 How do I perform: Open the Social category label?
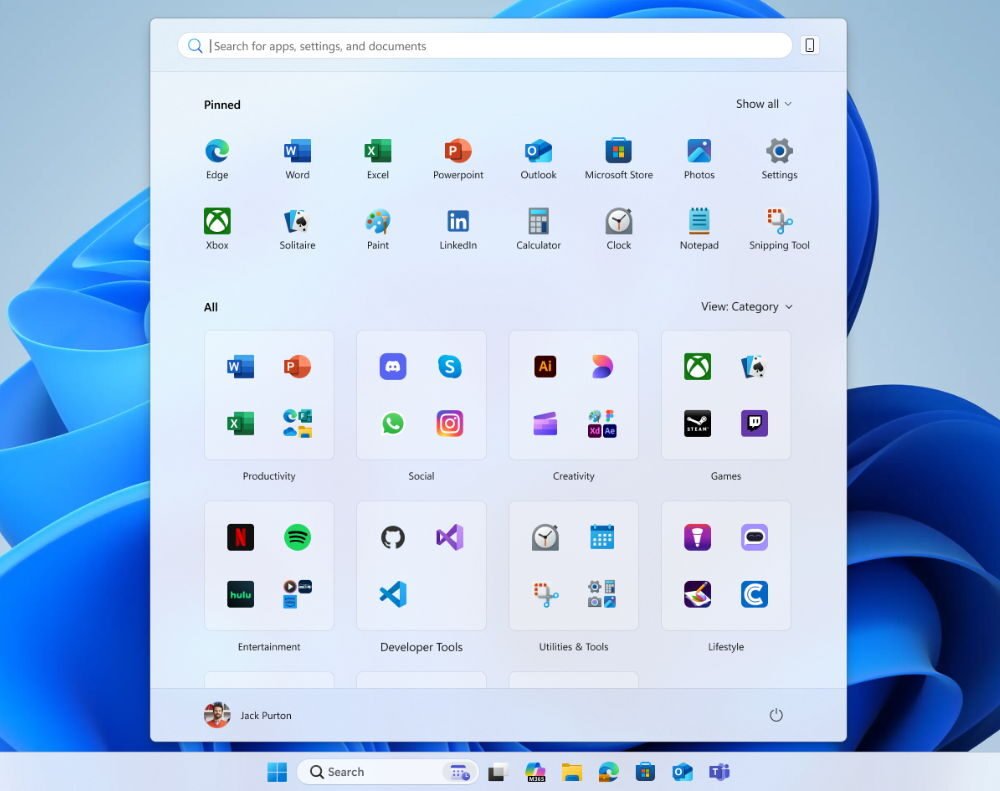coord(422,476)
